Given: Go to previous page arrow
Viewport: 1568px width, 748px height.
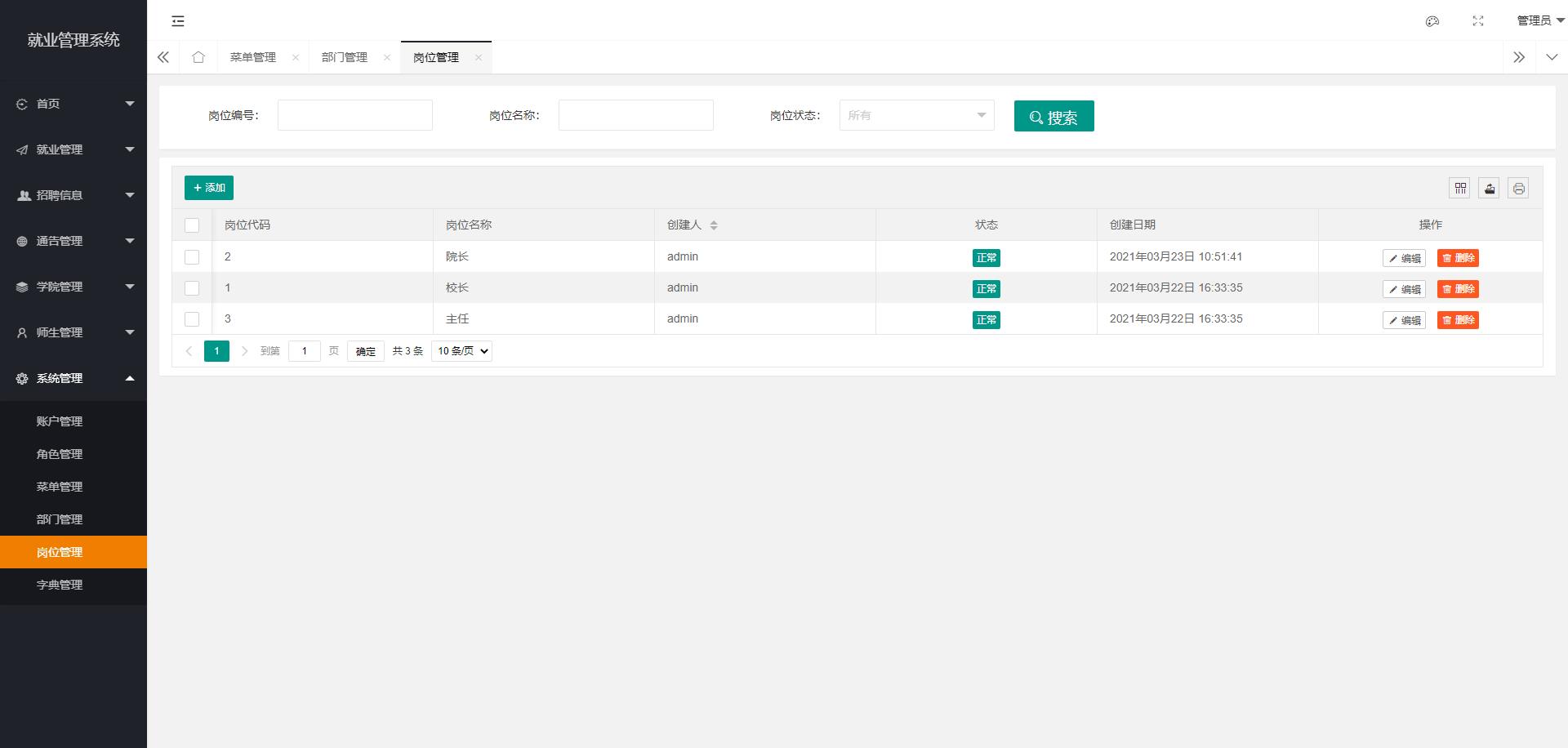Looking at the screenshot, I should tap(189, 351).
